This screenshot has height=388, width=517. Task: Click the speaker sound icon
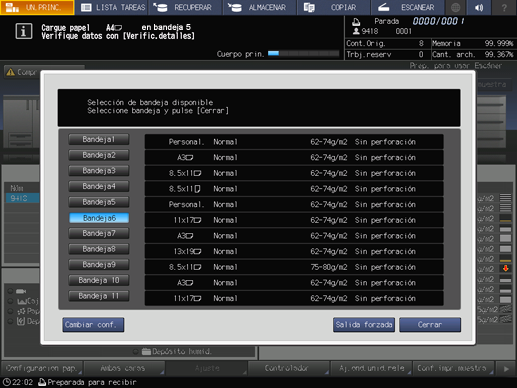click(x=479, y=7)
